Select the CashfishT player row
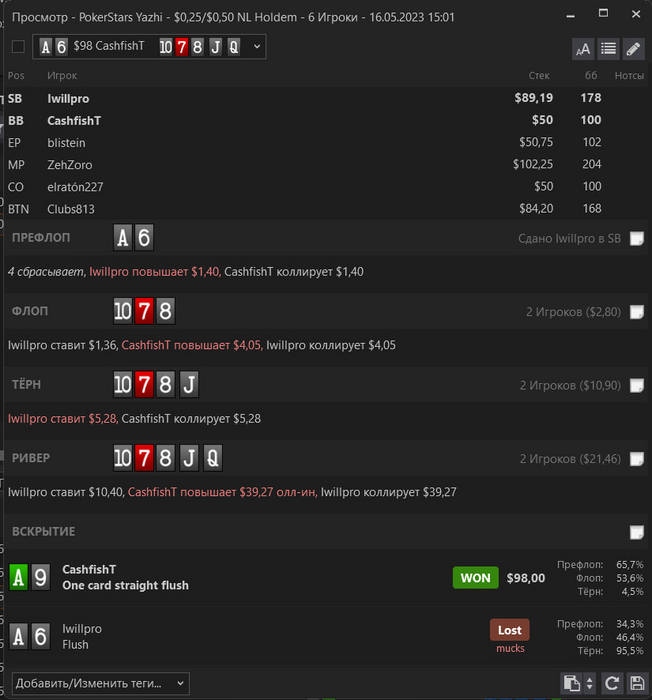Screen dimensions: 652x700 coord(326,121)
